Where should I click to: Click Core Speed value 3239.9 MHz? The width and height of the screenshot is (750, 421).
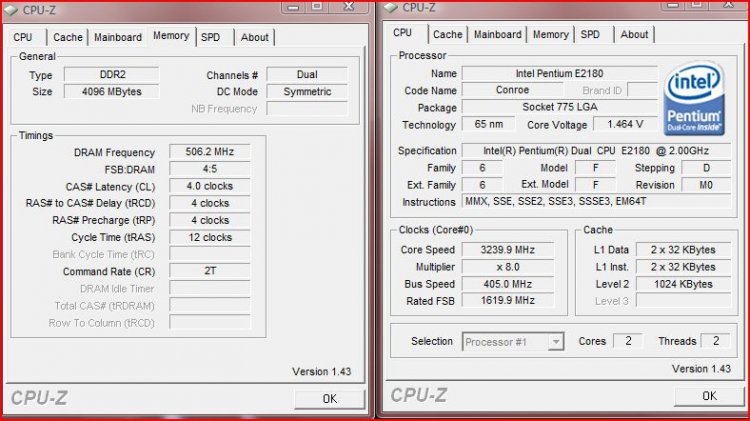coord(507,250)
